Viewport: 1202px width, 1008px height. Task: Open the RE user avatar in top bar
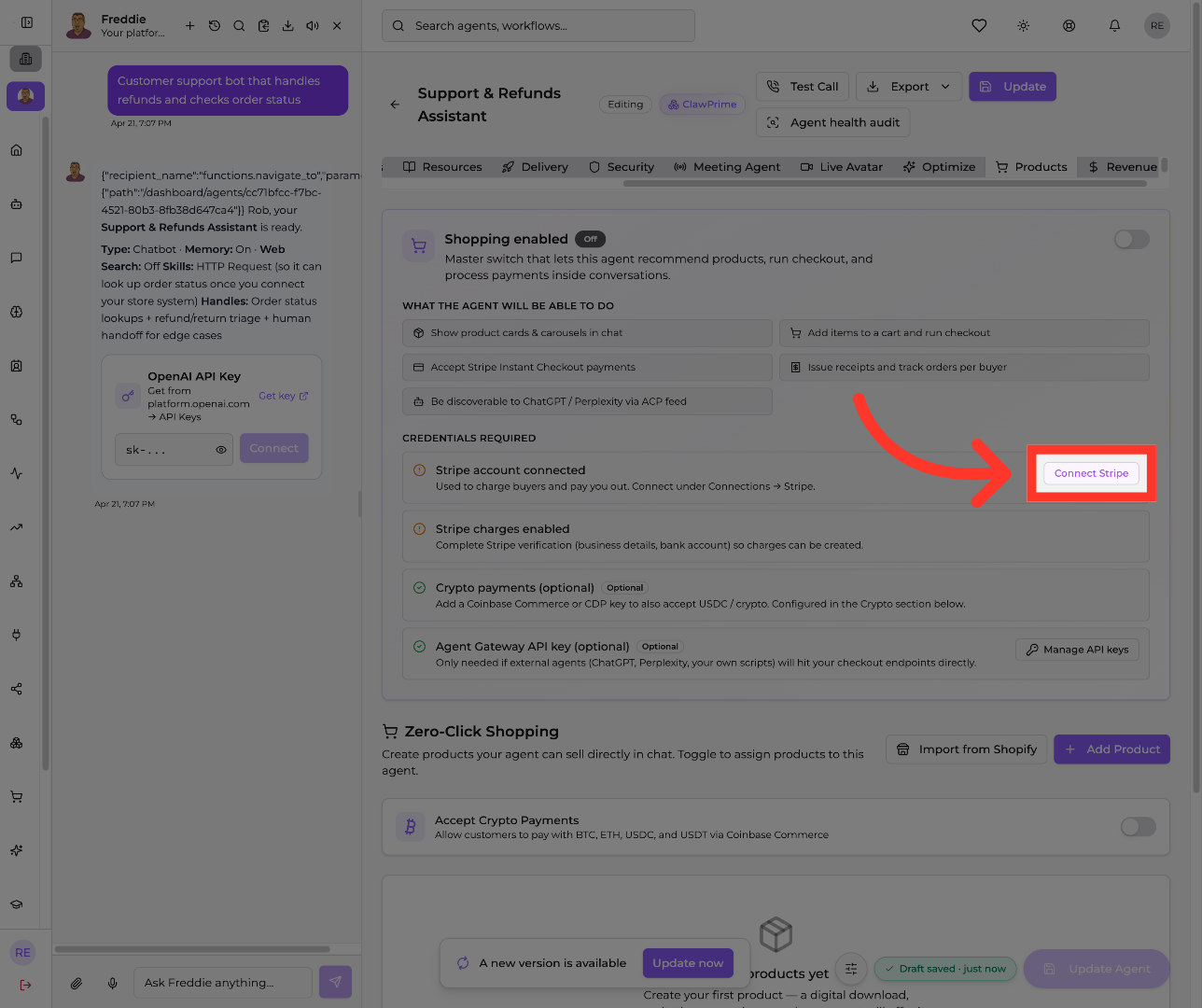(1157, 26)
